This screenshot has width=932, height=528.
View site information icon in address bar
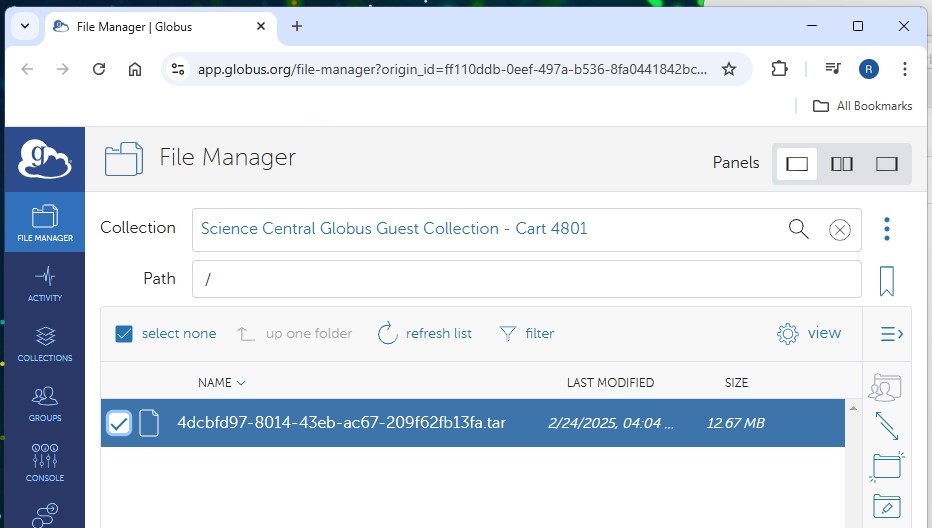point(178,69)
